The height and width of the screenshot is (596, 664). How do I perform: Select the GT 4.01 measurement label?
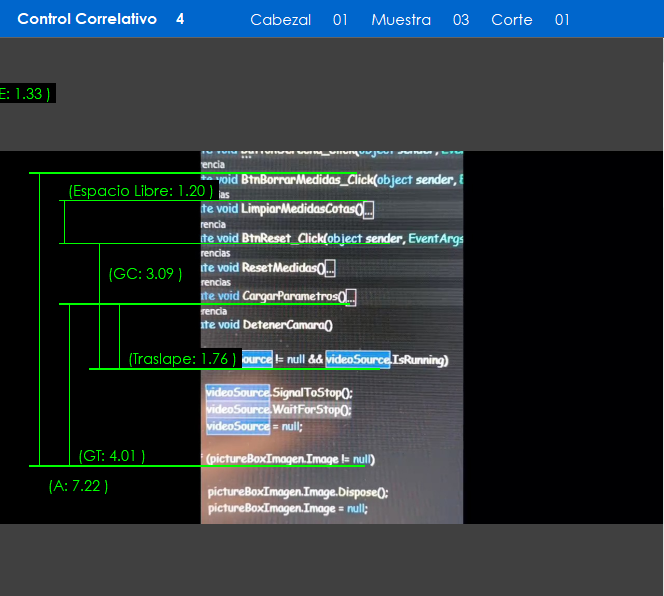[112, 456]
